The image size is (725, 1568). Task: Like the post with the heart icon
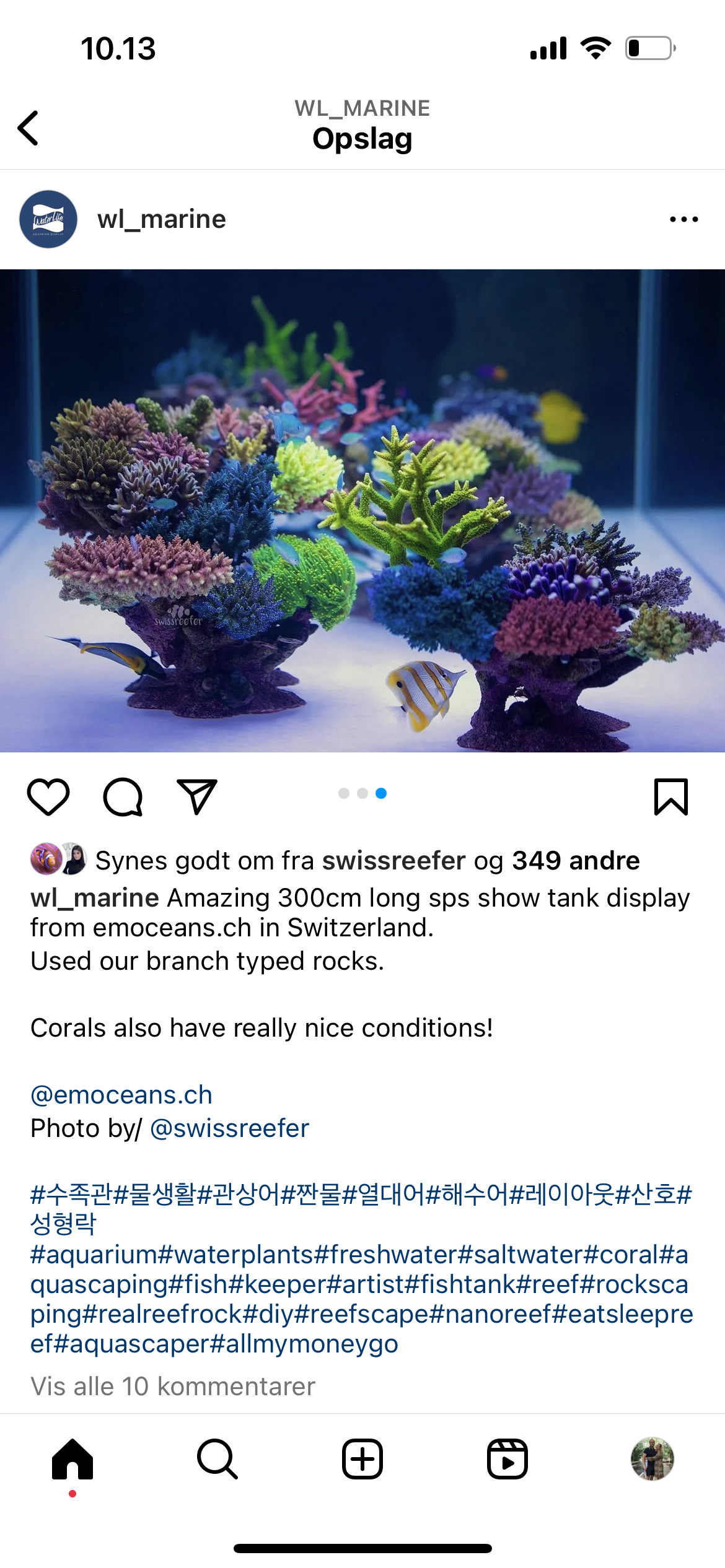[x=48, y=796]
